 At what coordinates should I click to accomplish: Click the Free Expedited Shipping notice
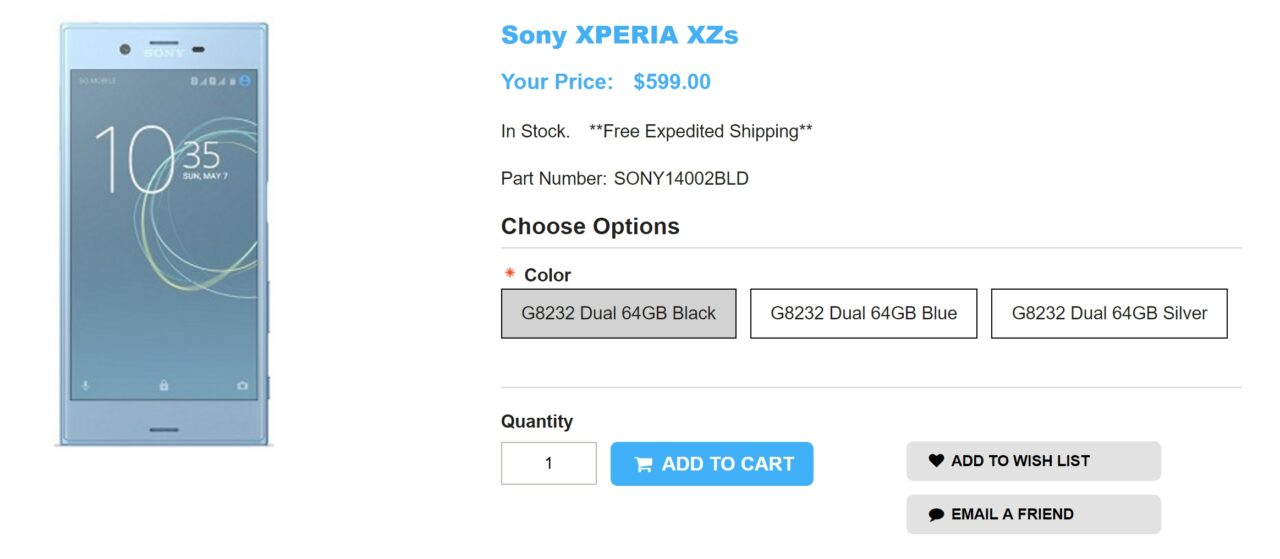pos(700,131)
